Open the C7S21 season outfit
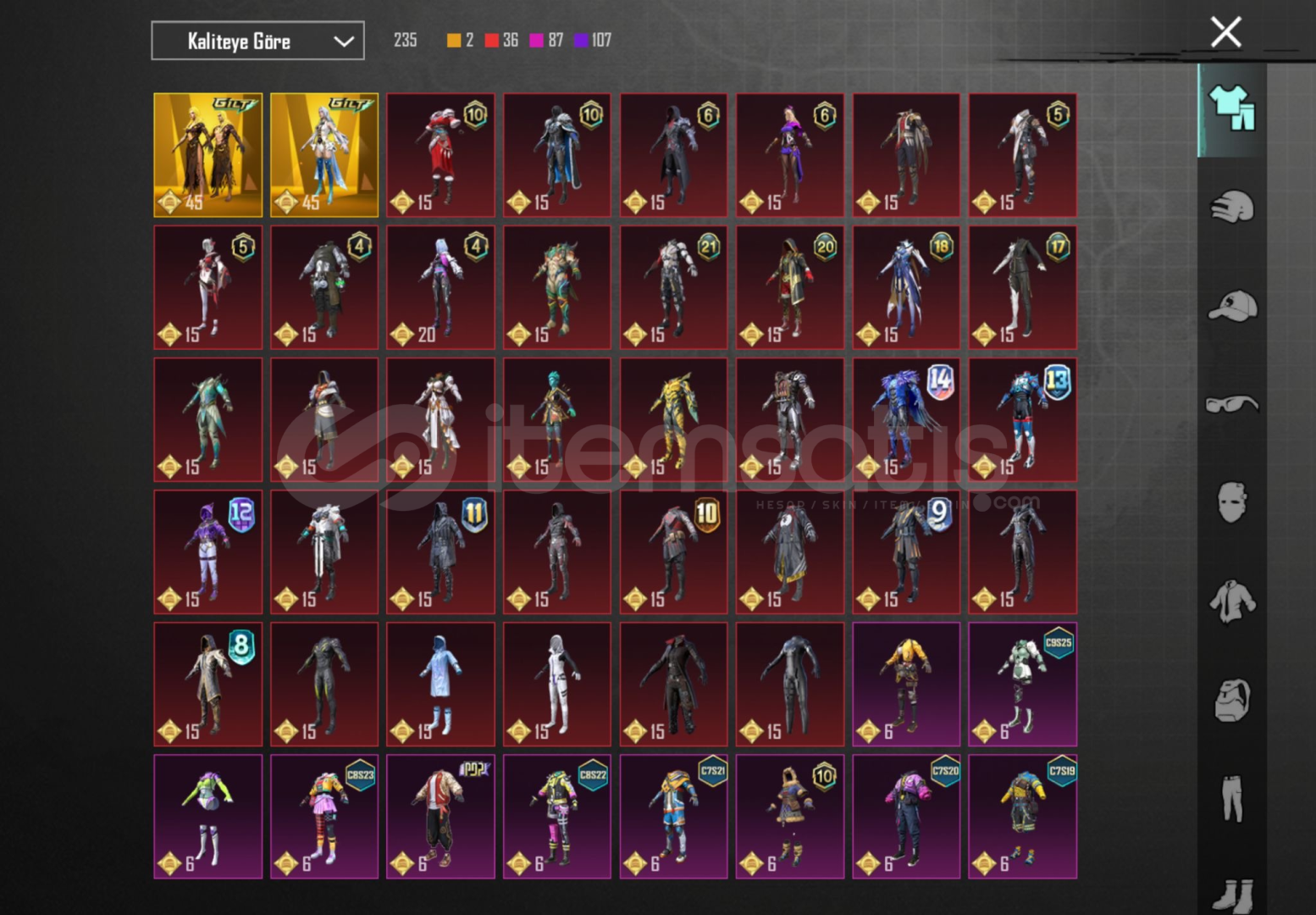Screen dimensions: 1316x915 click(x=673, y=816)
